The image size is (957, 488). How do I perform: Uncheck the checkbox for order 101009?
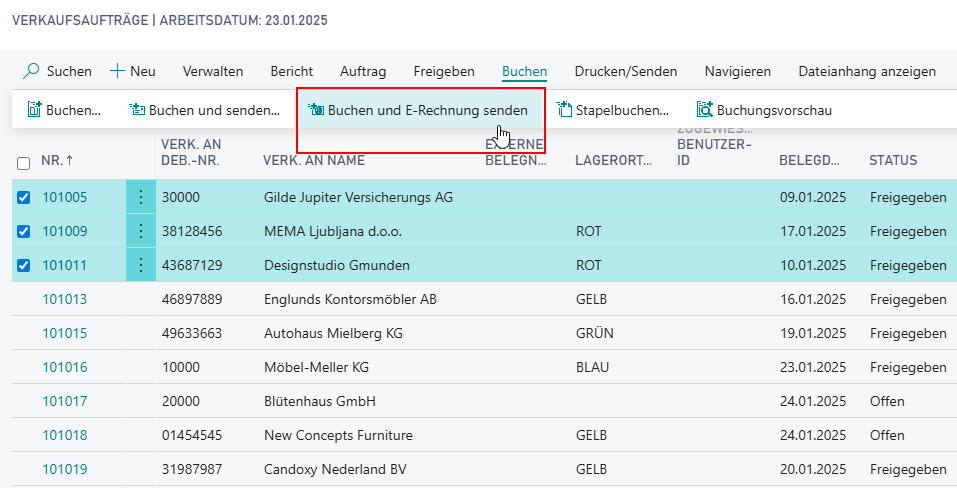(24, 231)
